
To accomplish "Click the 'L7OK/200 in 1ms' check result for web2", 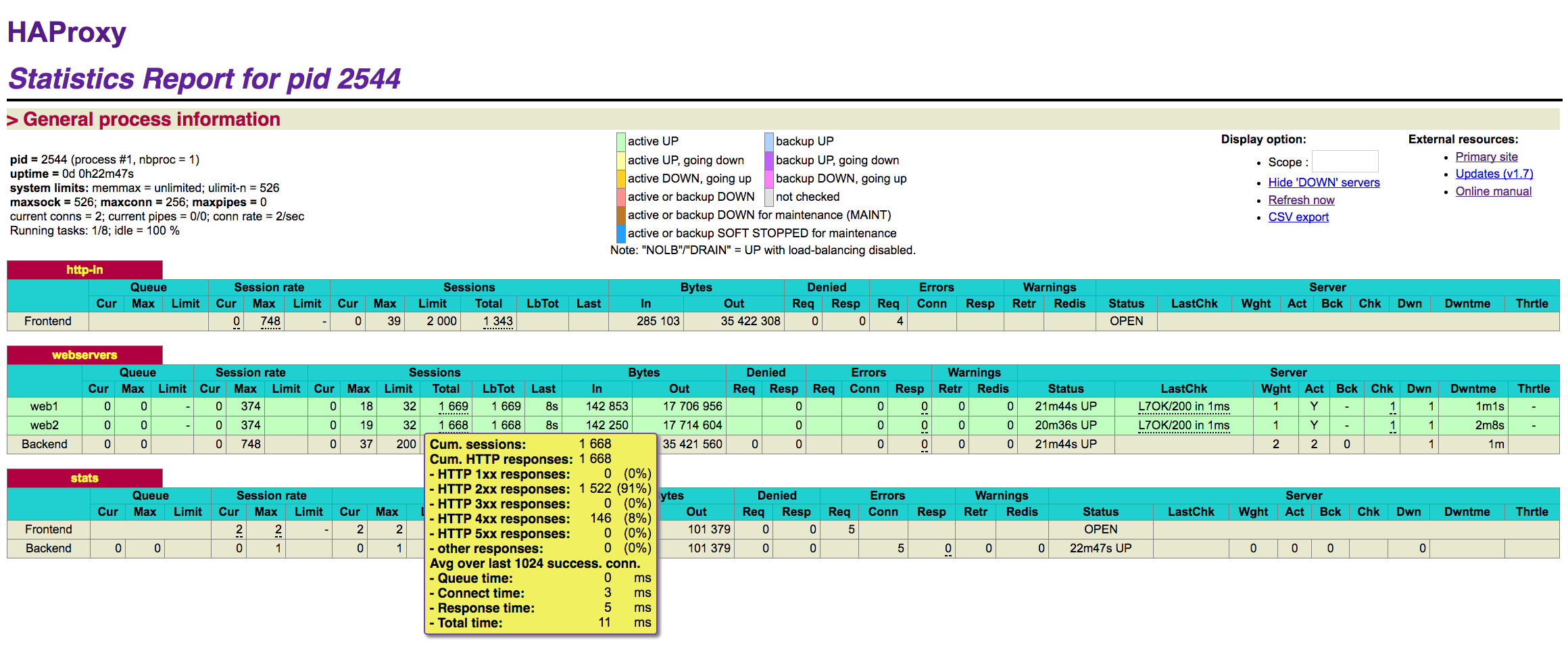I will [1184, 425].
